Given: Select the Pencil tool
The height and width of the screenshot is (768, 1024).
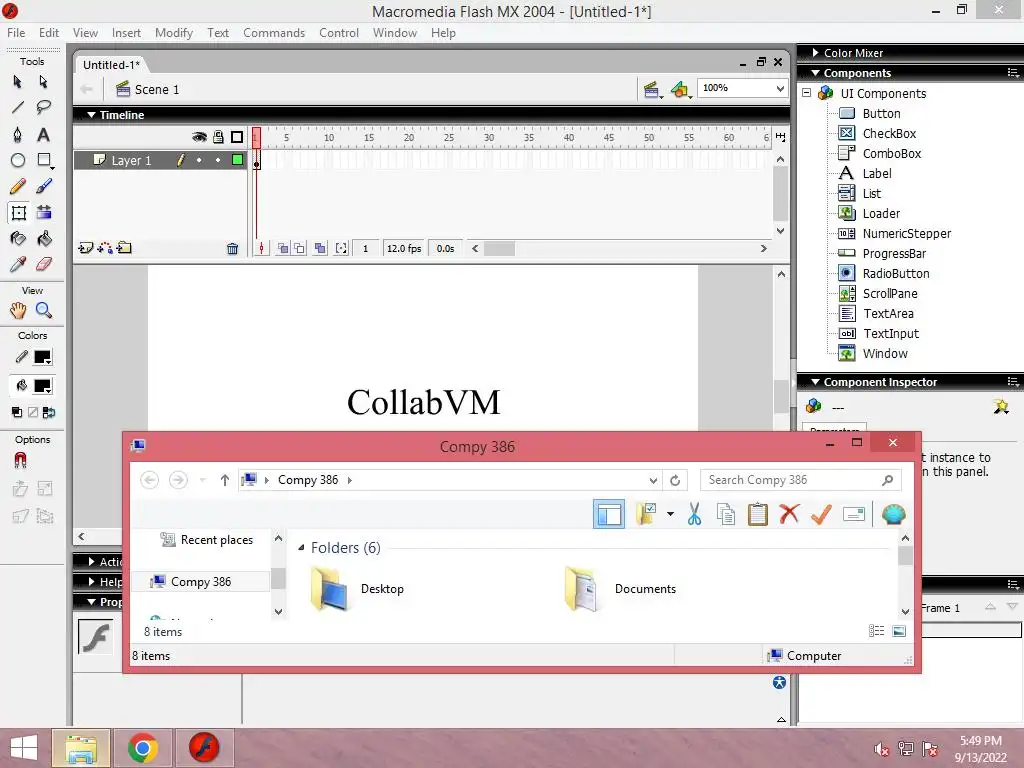Looking at the screenshot, I should tap(18, 187).
